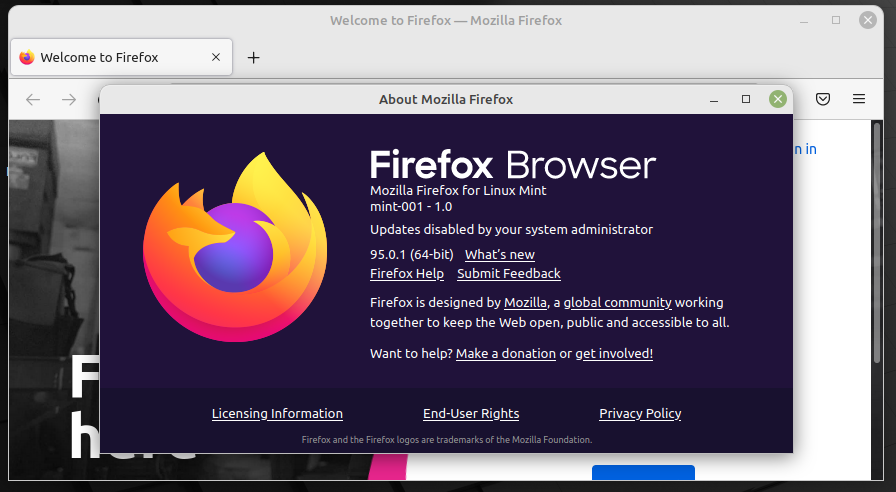
Task: Close the About Mozilla Firefox dialog
Action: (777, 99)
